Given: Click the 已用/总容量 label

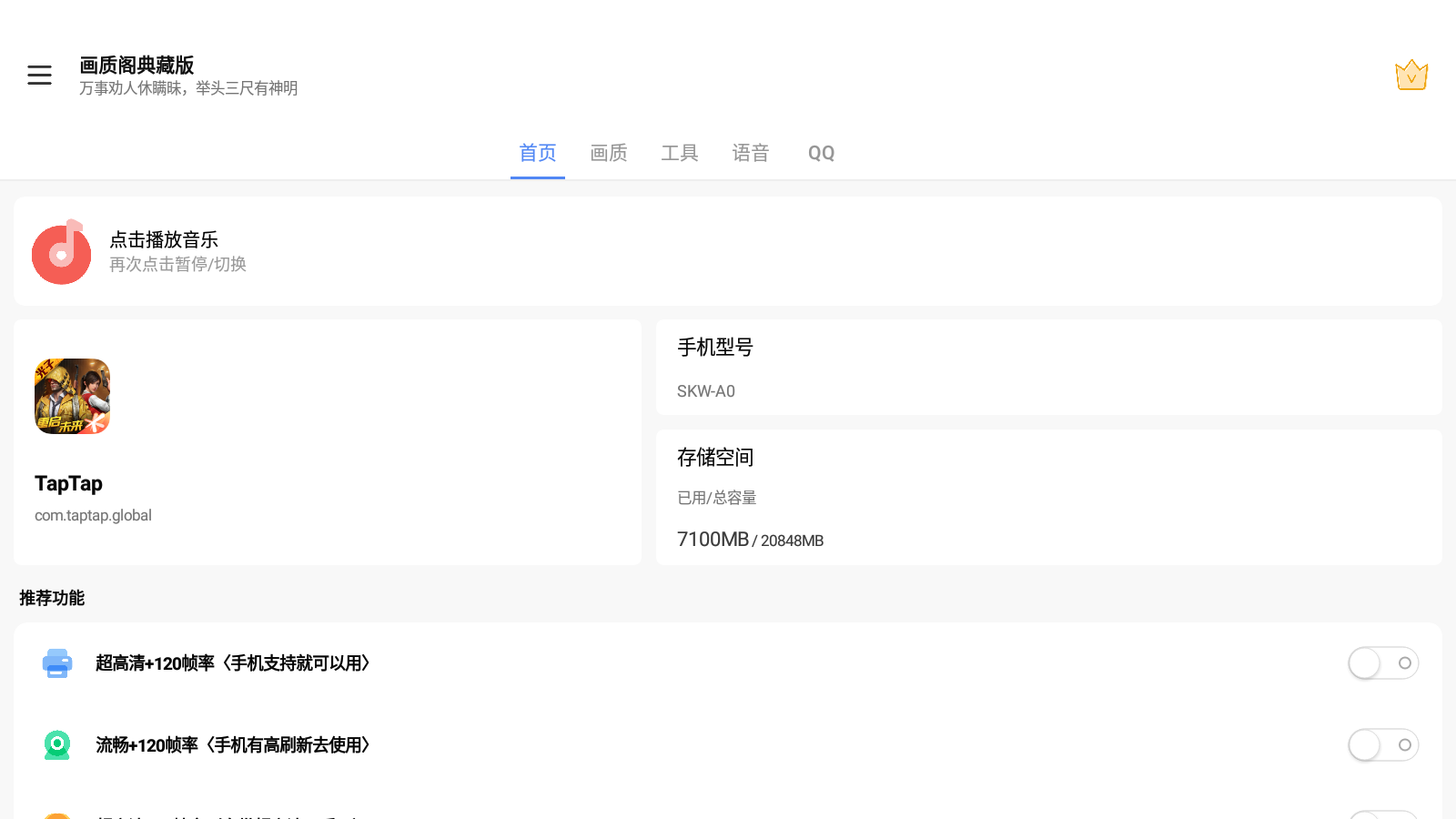Looking at the screenshot, I should click(x=717, y=498).
